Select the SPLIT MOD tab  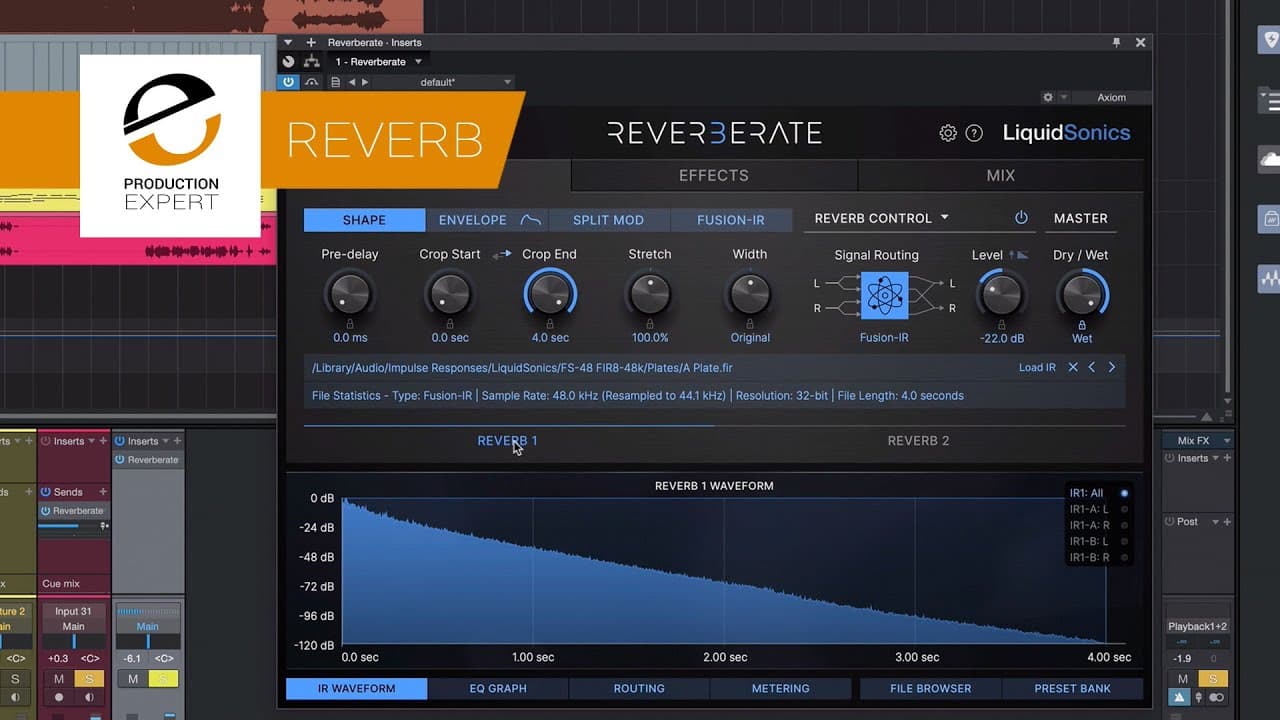coord(608,220)
